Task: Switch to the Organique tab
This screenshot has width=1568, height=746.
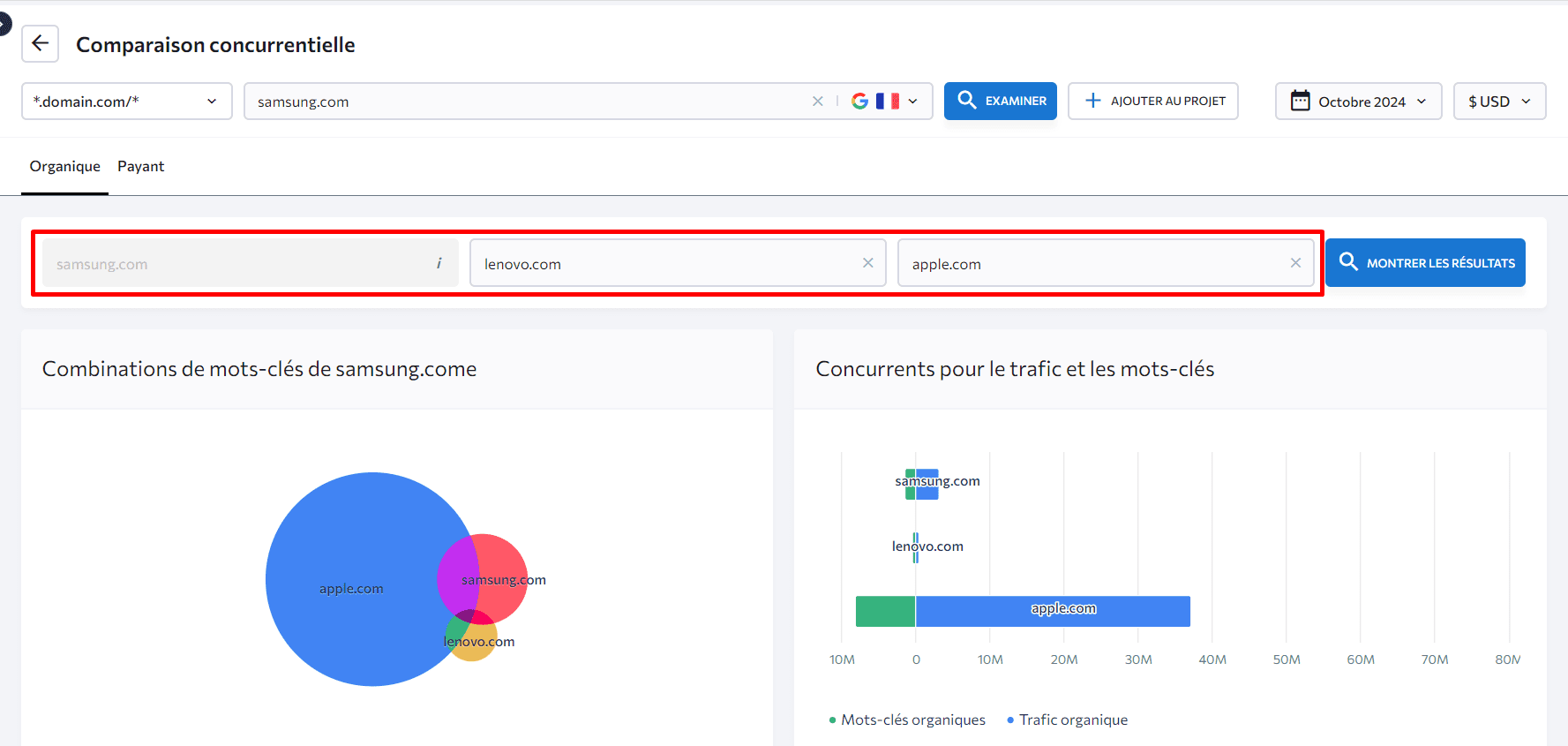Action: (65, 166)
